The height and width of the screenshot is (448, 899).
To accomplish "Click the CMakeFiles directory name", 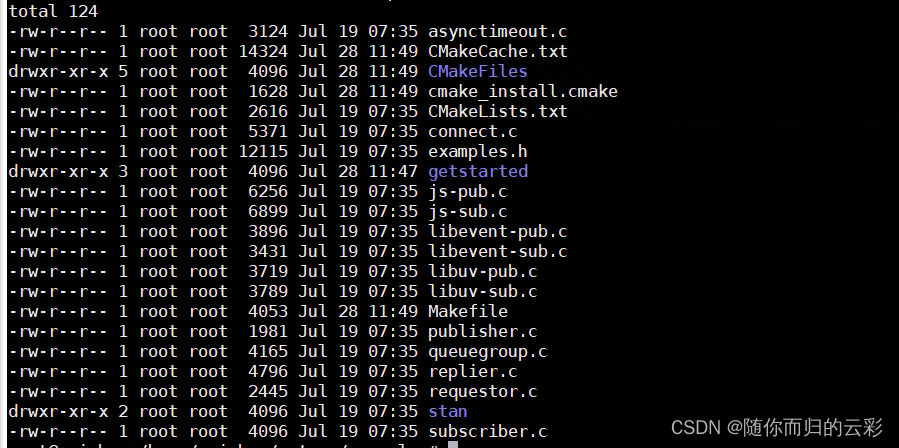I will point(477,71).
